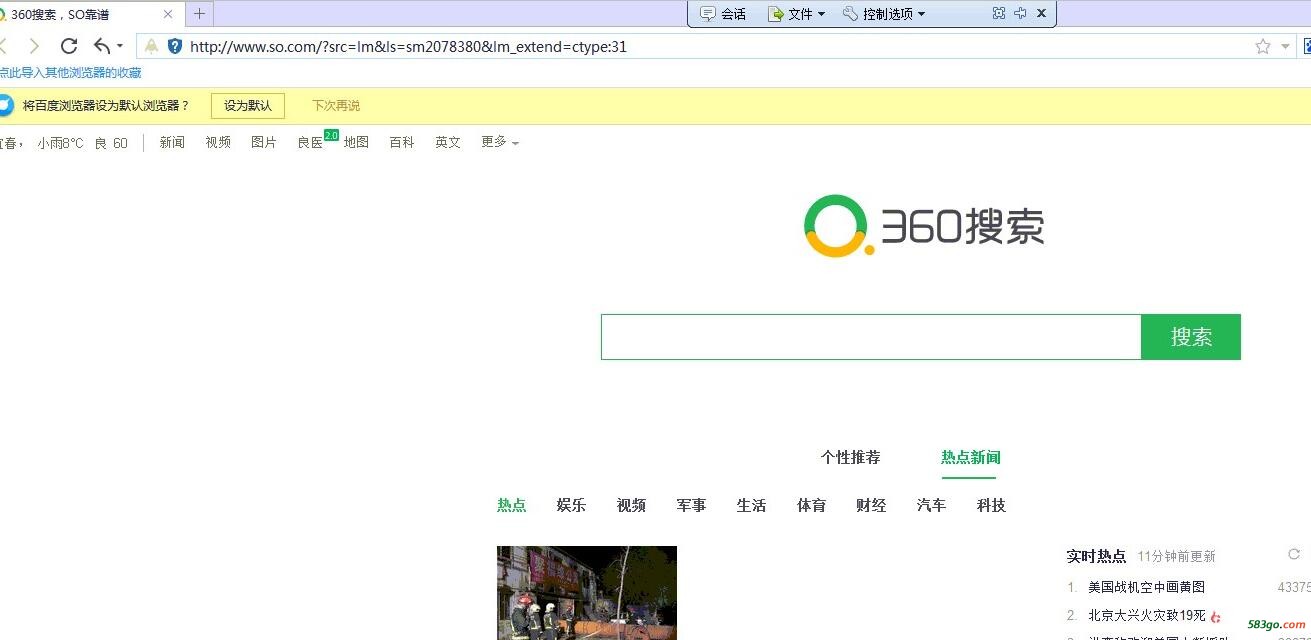The width and height of the screenshot is (1311, 640).
Task: Open the 地图 navigation link
Action: coord(356,143)
